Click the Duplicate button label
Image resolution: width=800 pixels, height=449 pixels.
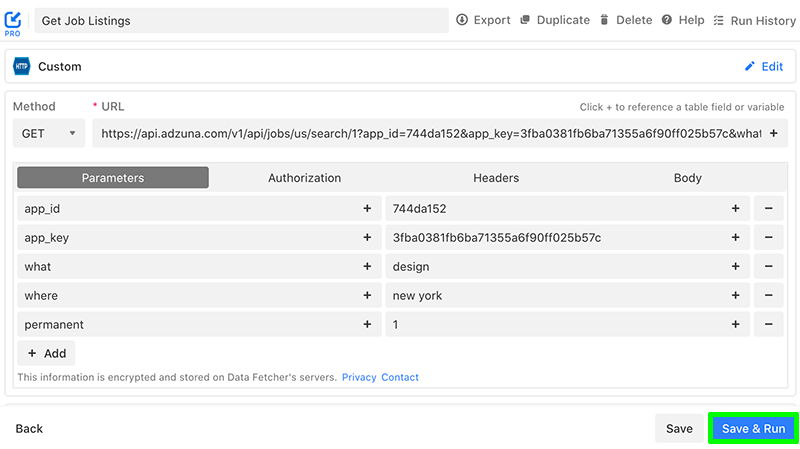tap(563, 20)
